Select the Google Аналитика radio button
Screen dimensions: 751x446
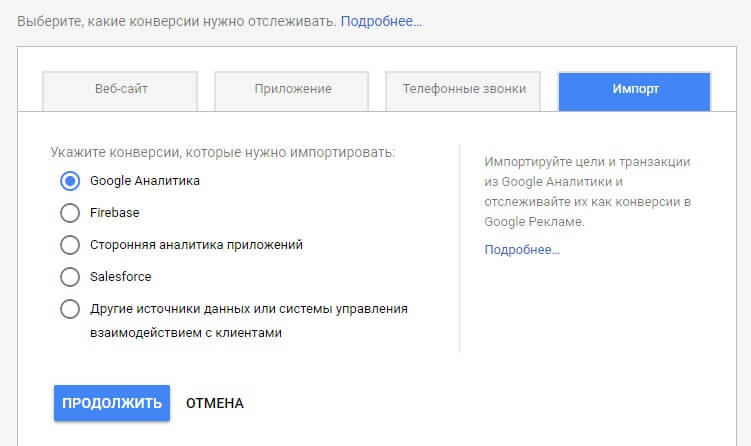click(70, 181)
